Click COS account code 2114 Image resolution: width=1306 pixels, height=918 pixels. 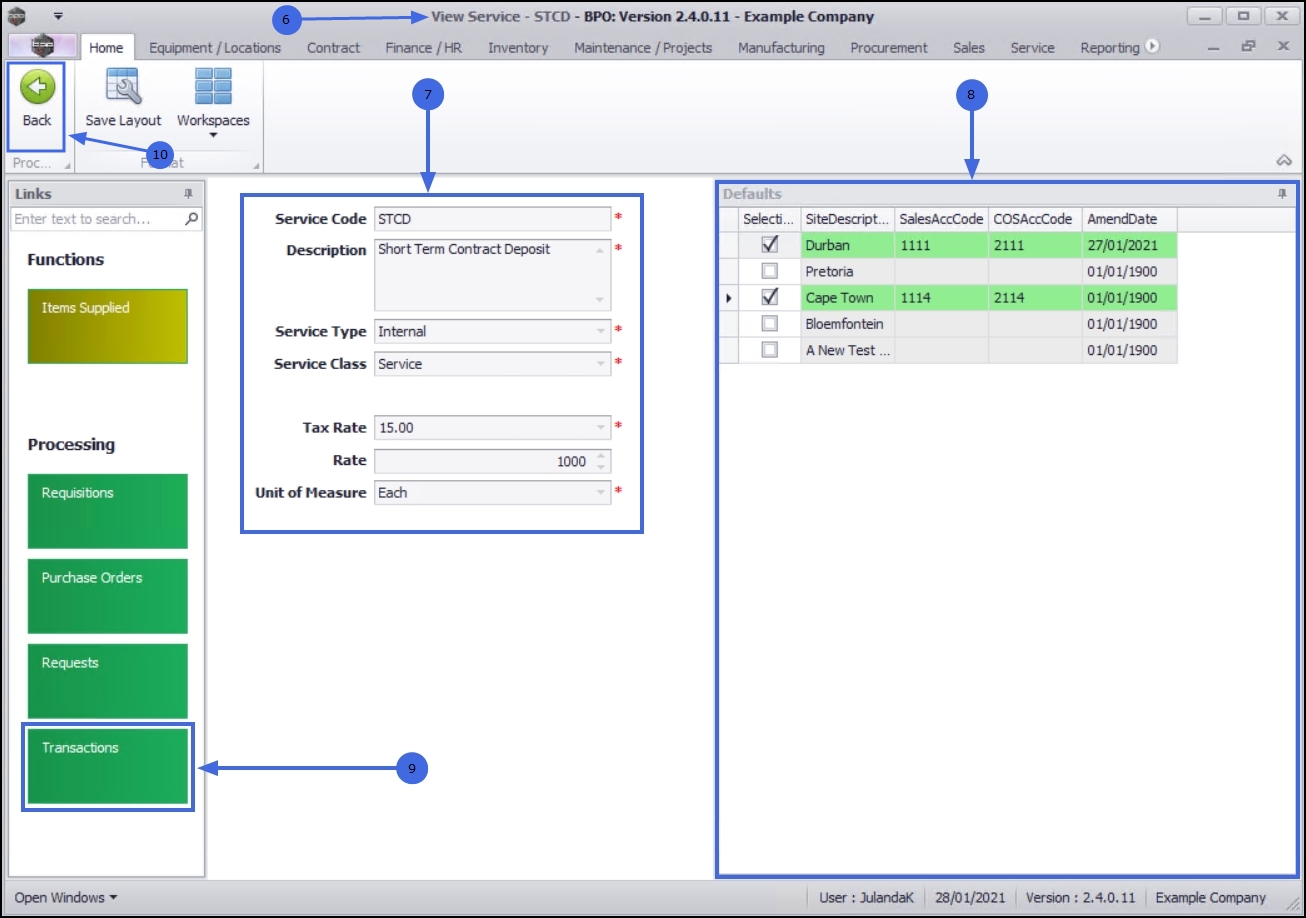point(1035,297)
